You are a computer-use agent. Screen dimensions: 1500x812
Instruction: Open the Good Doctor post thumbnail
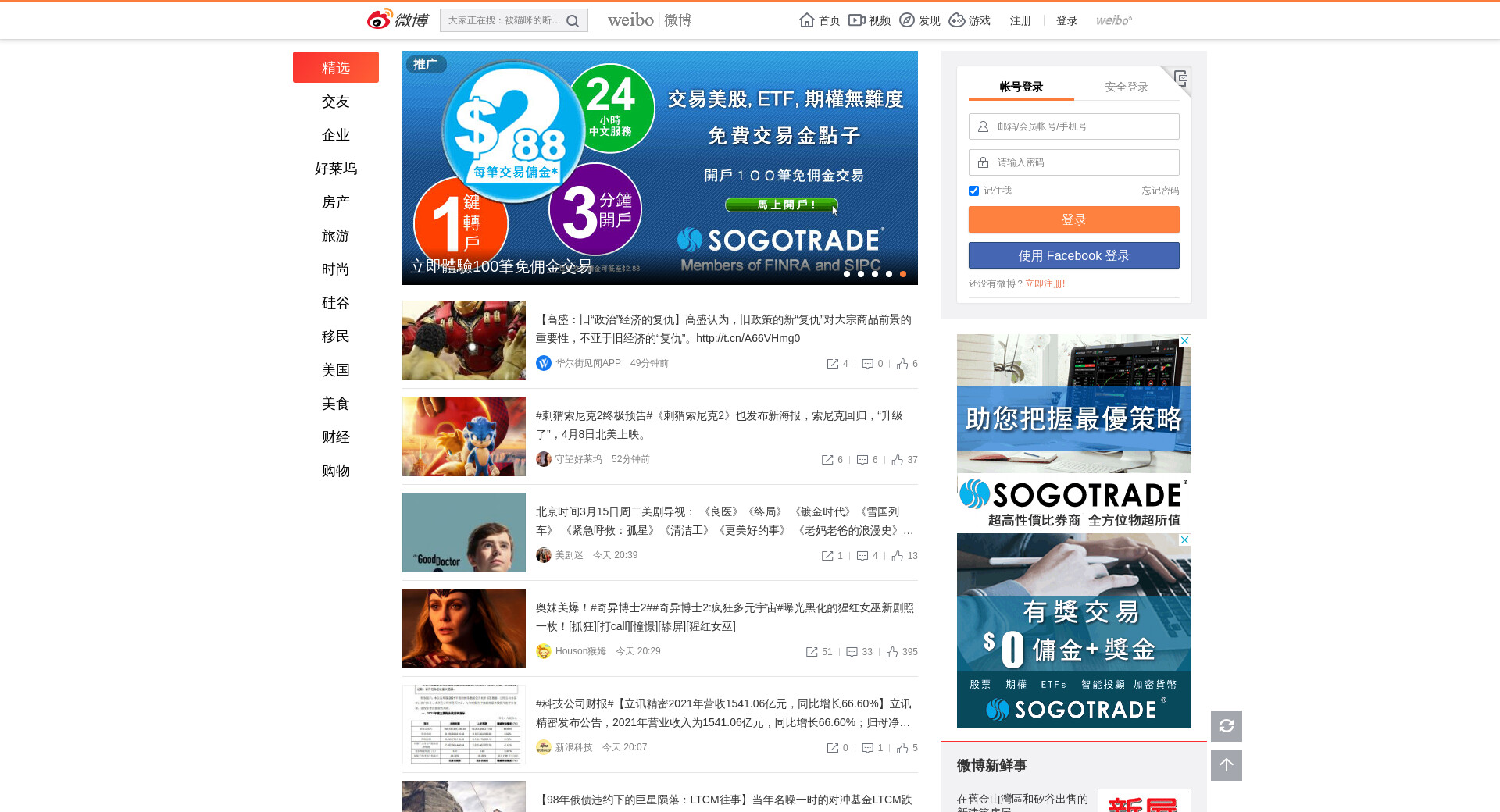464,532
